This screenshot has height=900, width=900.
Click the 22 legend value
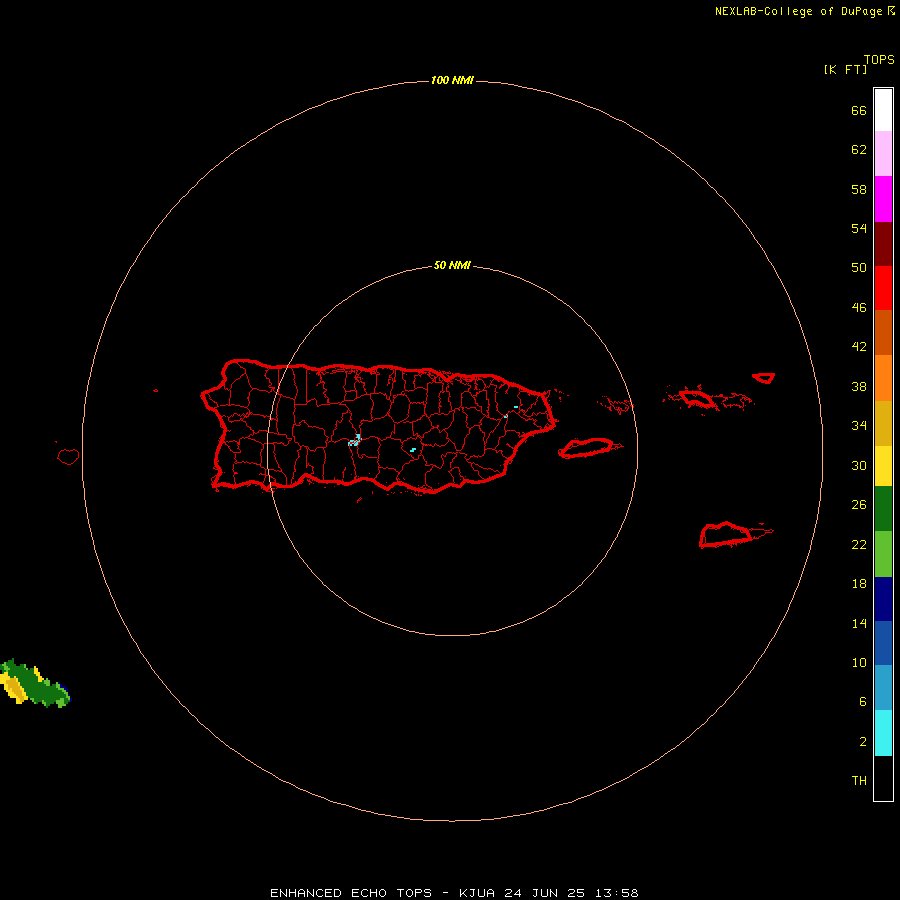(x=859, y=545)
